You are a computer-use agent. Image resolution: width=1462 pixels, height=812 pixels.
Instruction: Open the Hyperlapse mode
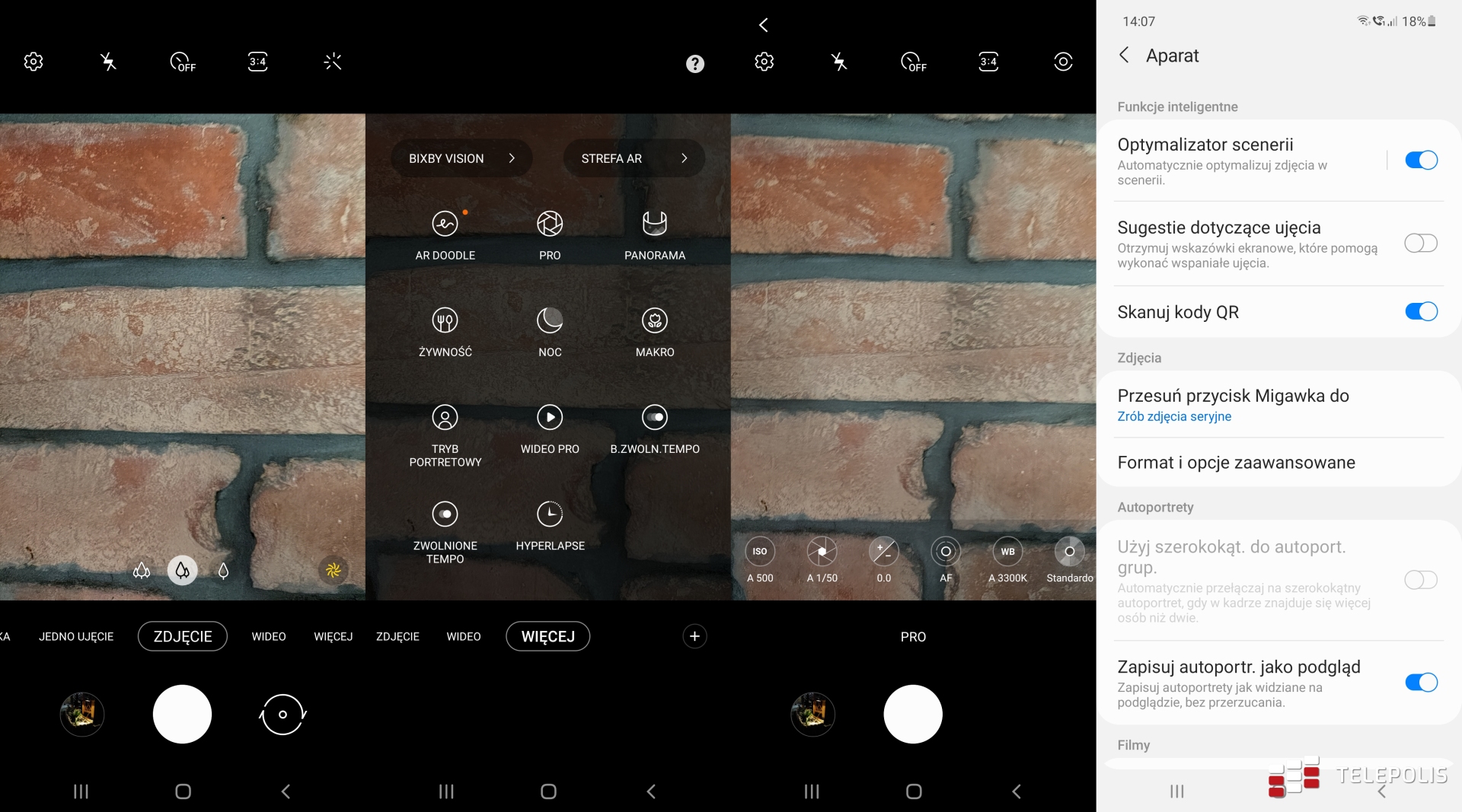(x=549, y=515)
